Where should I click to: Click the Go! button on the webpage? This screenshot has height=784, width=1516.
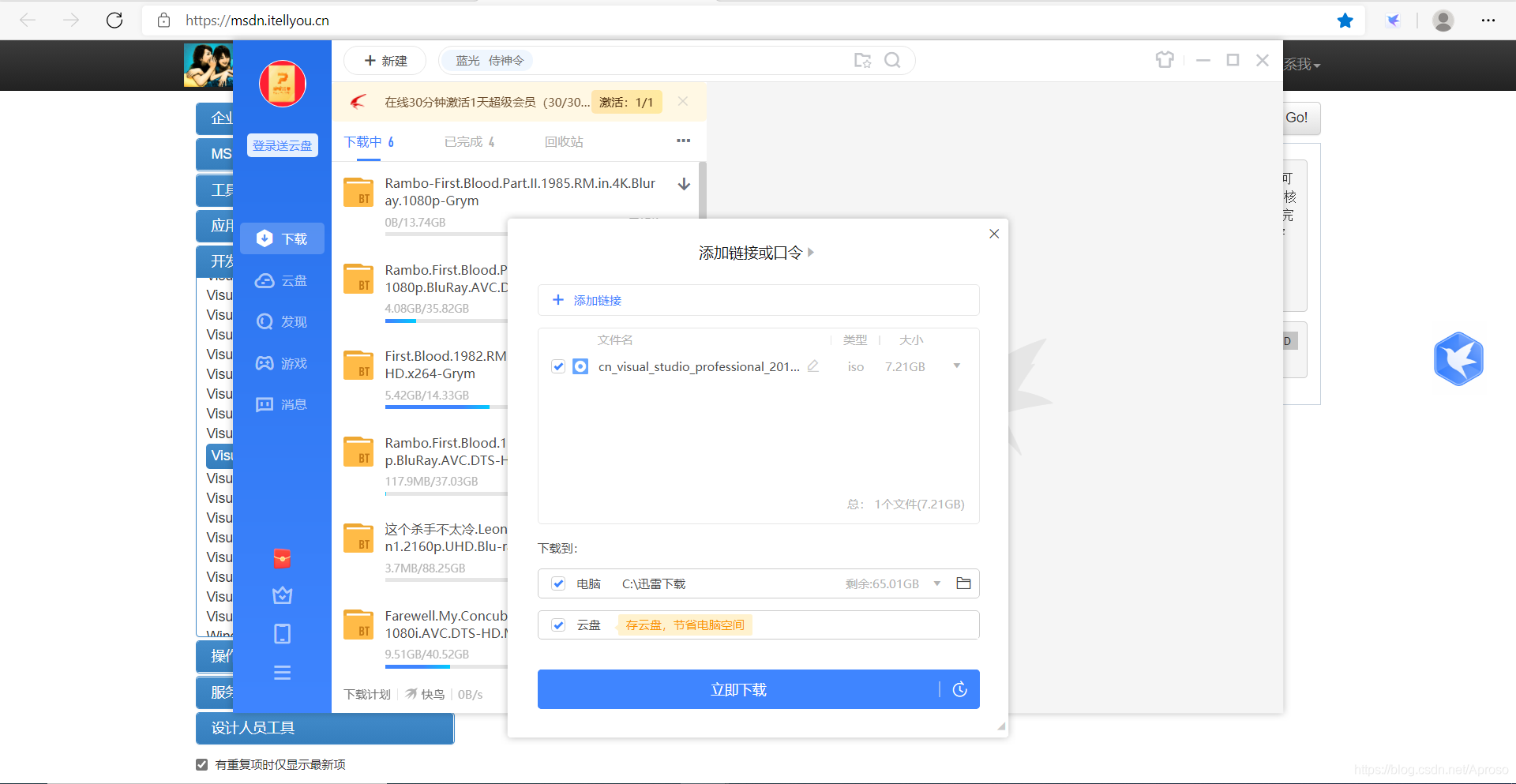(1296, 118)
